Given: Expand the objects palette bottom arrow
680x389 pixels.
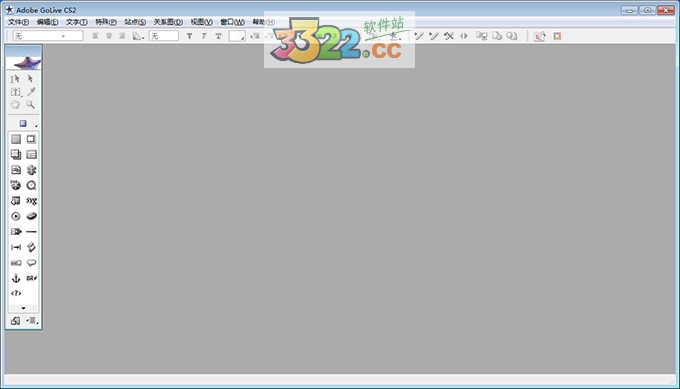Looking at the screenshot, I should pos(23,308).
